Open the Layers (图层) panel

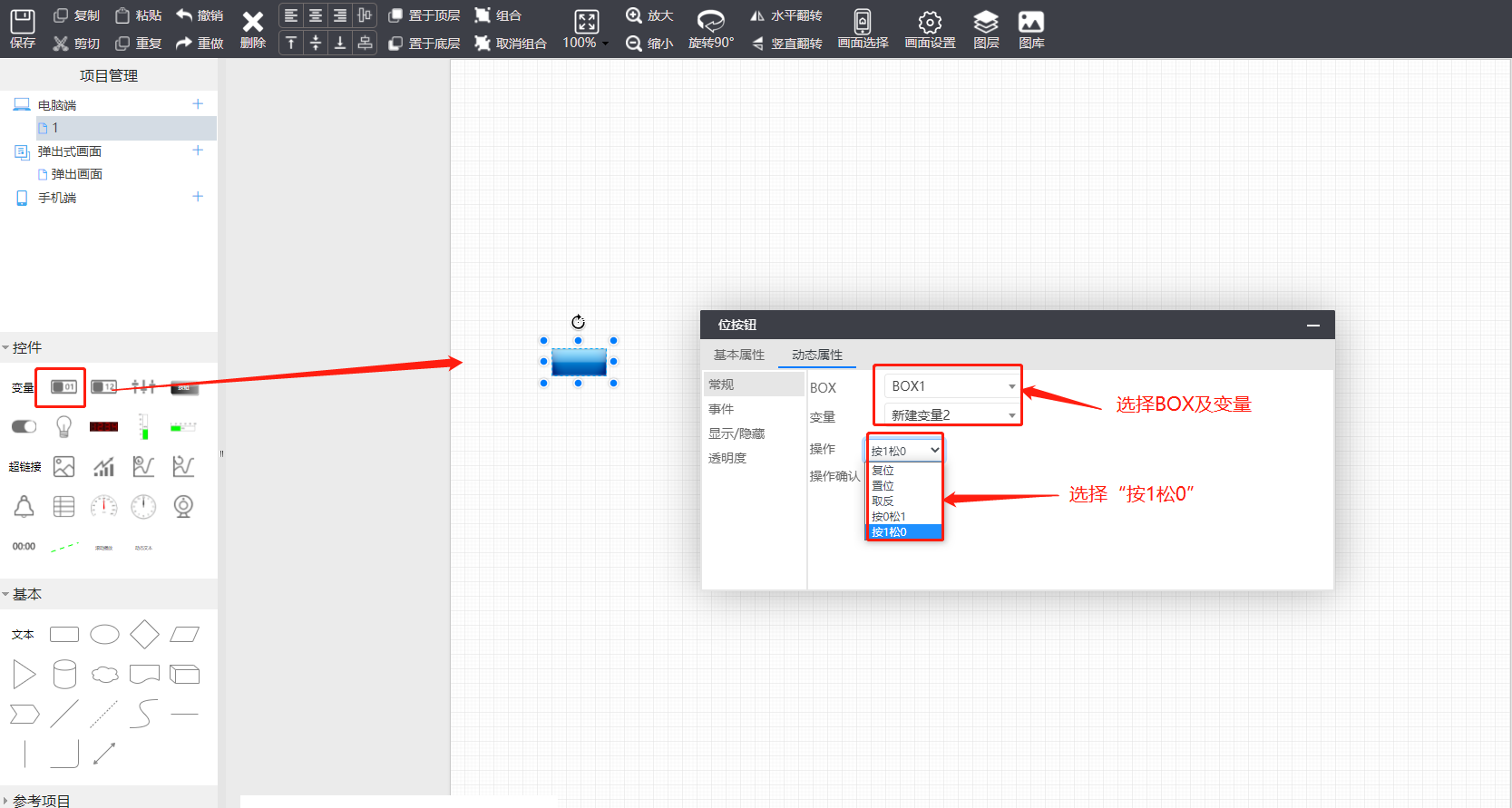(986, 29)
